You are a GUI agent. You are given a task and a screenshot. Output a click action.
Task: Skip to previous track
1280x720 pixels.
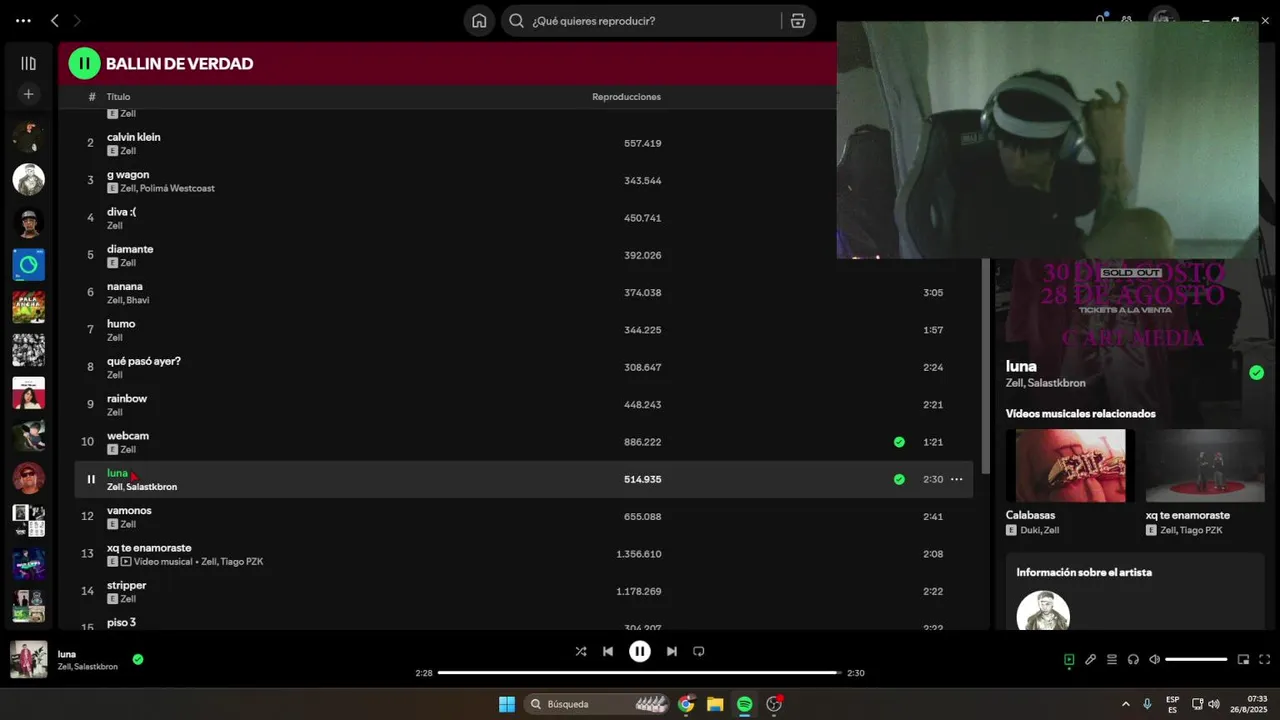pyautogui.click(x=608, y=651)
